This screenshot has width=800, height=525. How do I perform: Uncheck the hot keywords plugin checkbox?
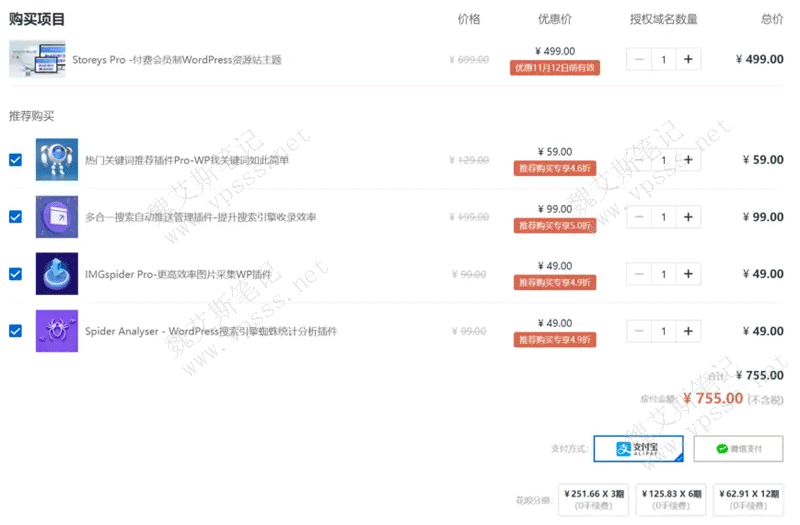tap(15, 160)
